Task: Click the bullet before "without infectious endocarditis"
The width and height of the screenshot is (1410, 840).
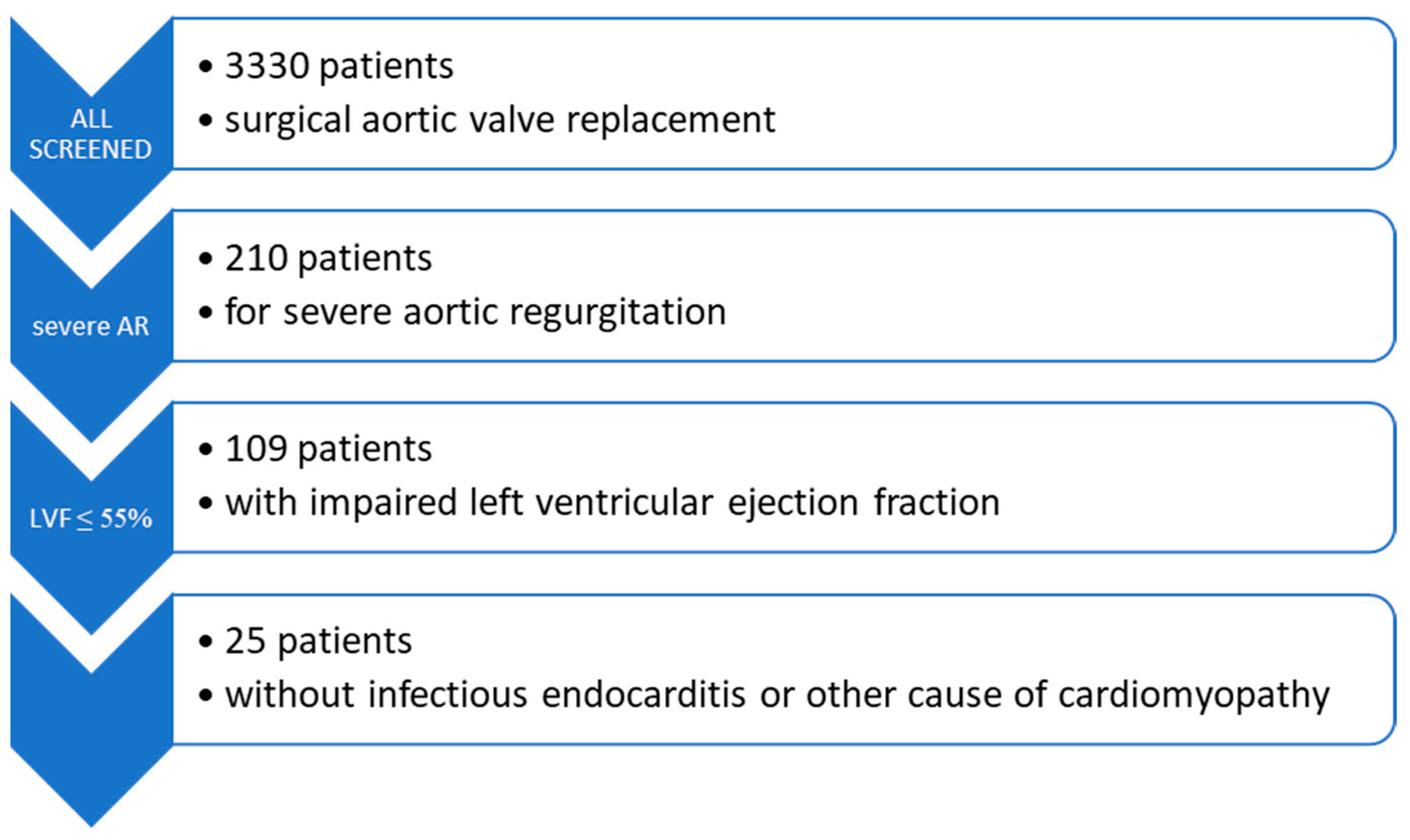Action: coord(206,696)
